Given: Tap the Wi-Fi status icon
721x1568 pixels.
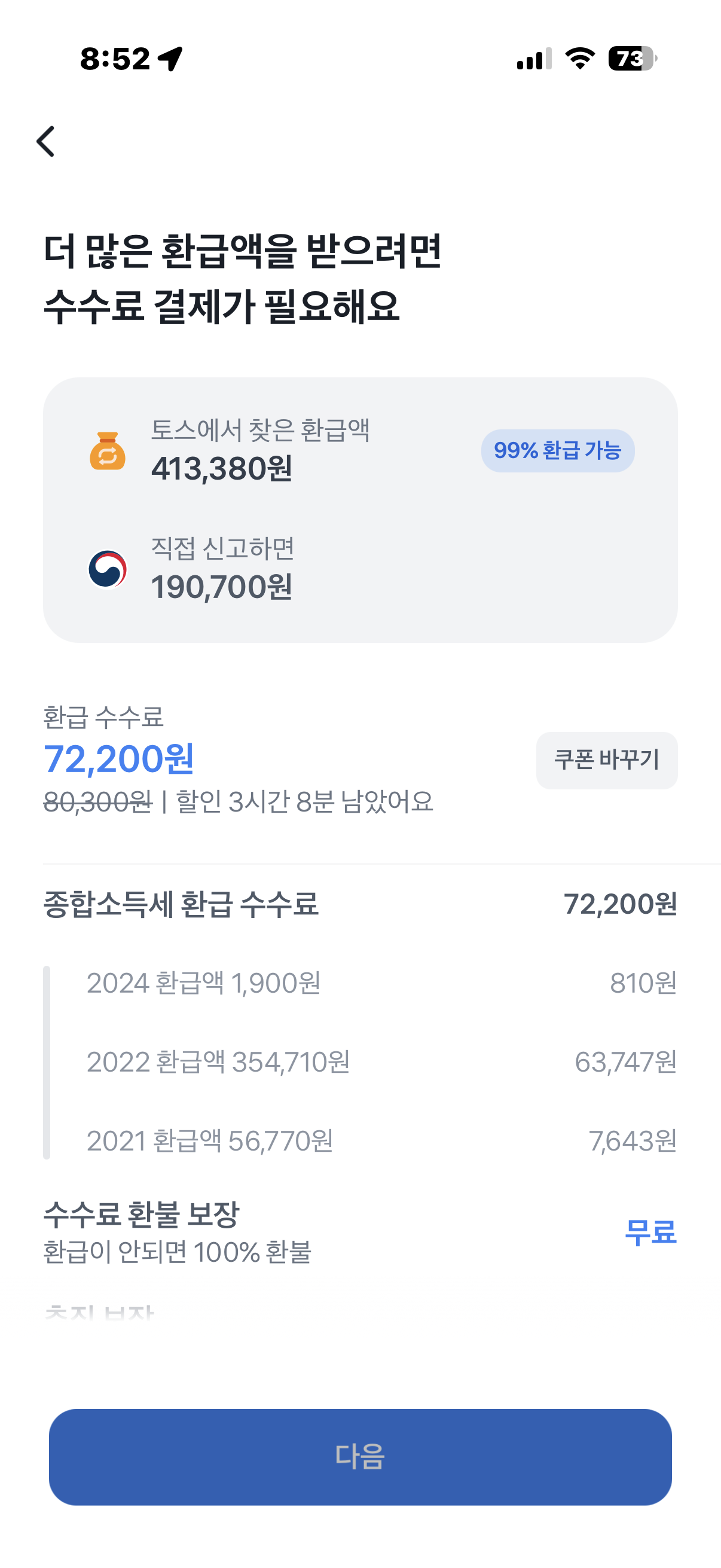Looking at the screenshot, I should tap(579, 59).
